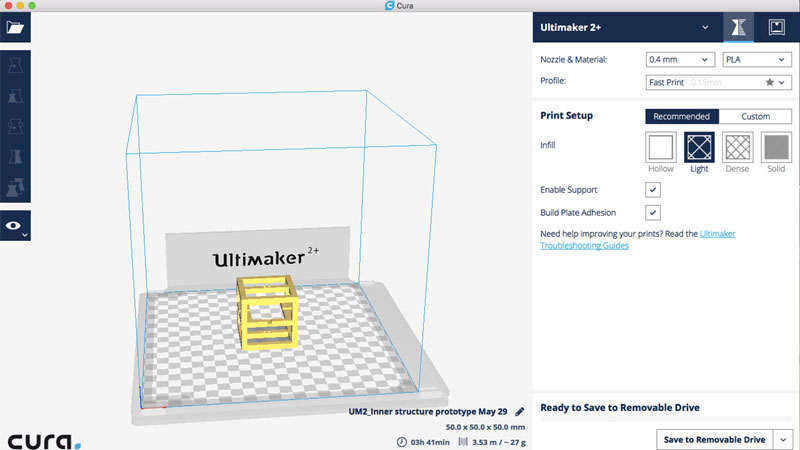Viewport: 800px width, 450px height.
Task: Click the print time clock icon
Action: click(x=402, y=442)
